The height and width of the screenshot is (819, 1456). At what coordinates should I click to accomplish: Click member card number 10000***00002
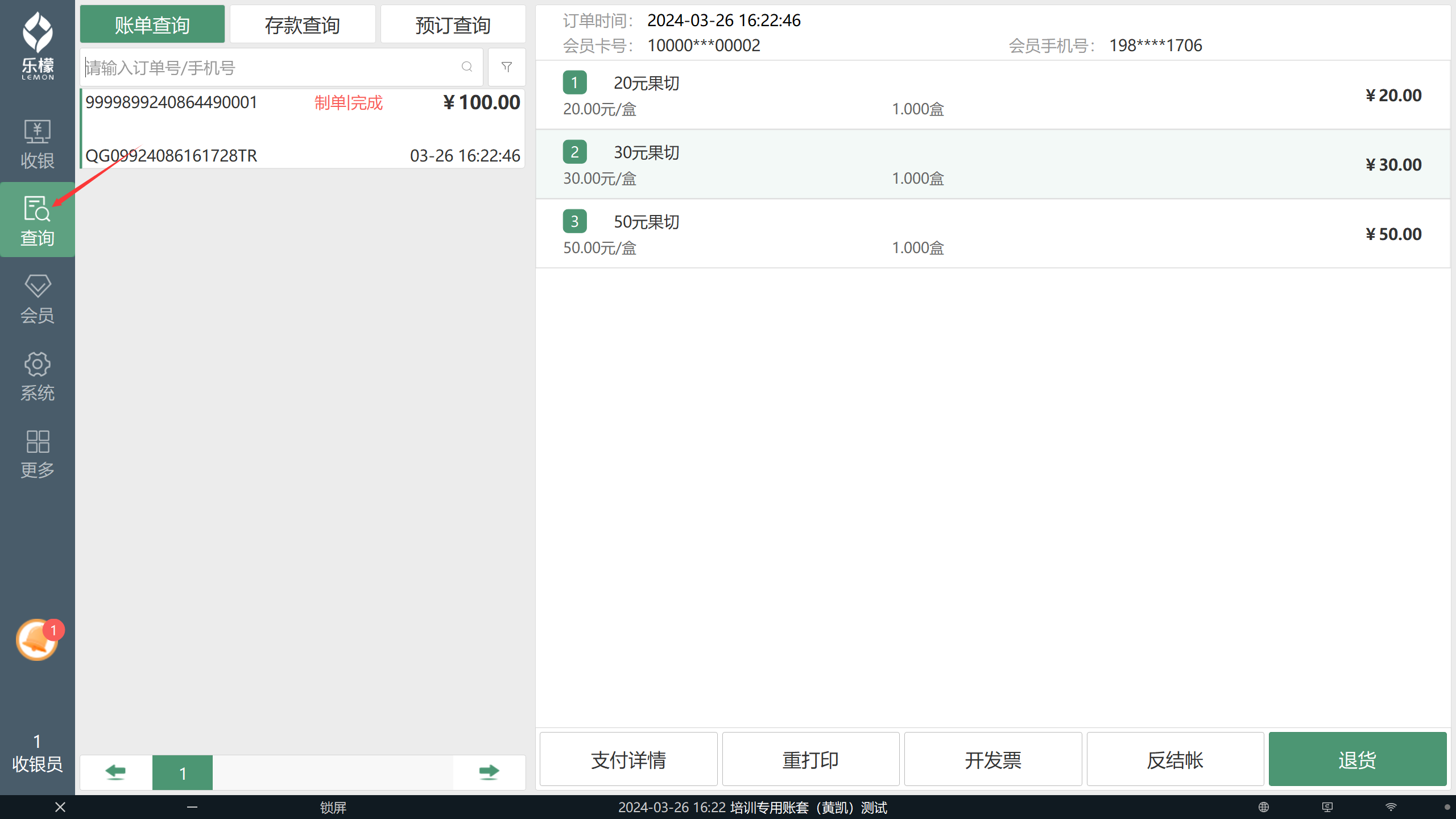pyautogui.click(x=704, y=45)
